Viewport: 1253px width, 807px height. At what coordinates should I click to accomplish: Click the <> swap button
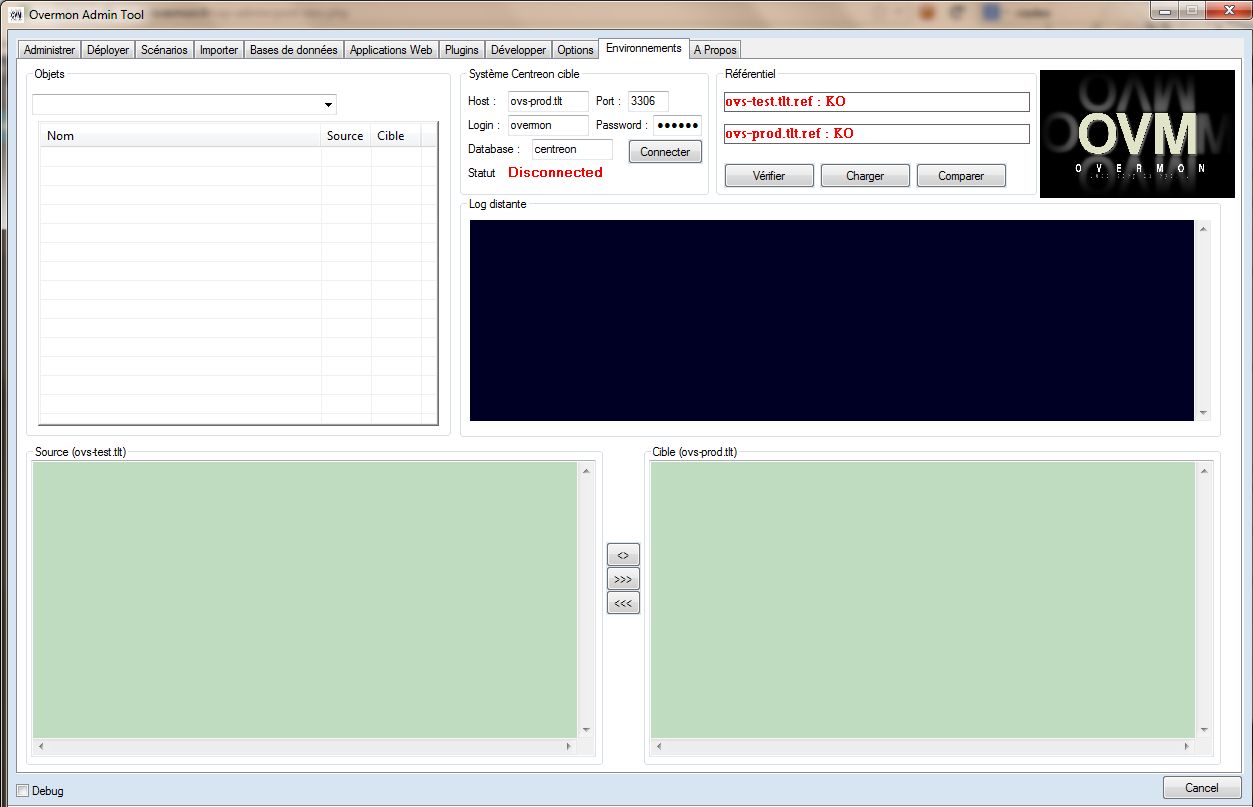click(623, 555)
